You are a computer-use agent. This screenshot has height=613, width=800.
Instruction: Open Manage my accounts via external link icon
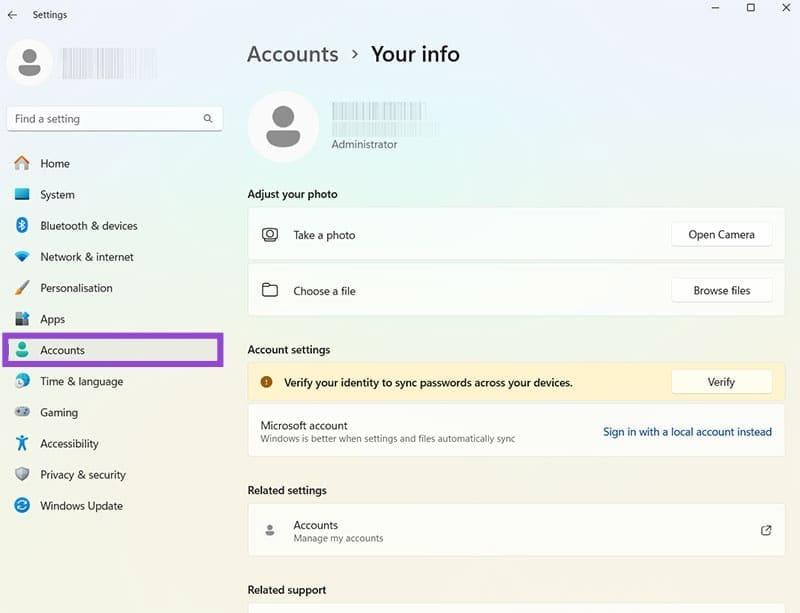(x=766, y=529)
